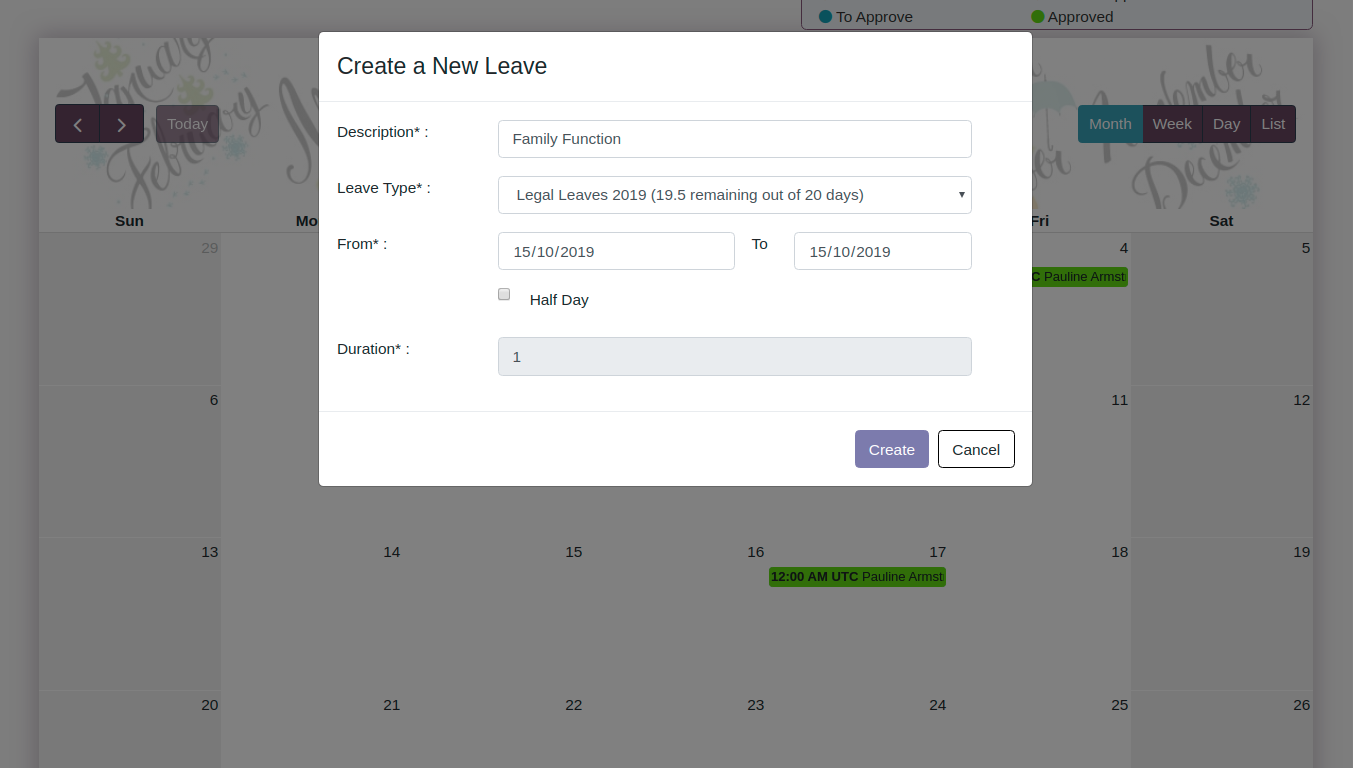Image resolution: width=1353 pixels, height=768 pixels.
Task: Select calendar day number 23
Action: click(755, 705)
